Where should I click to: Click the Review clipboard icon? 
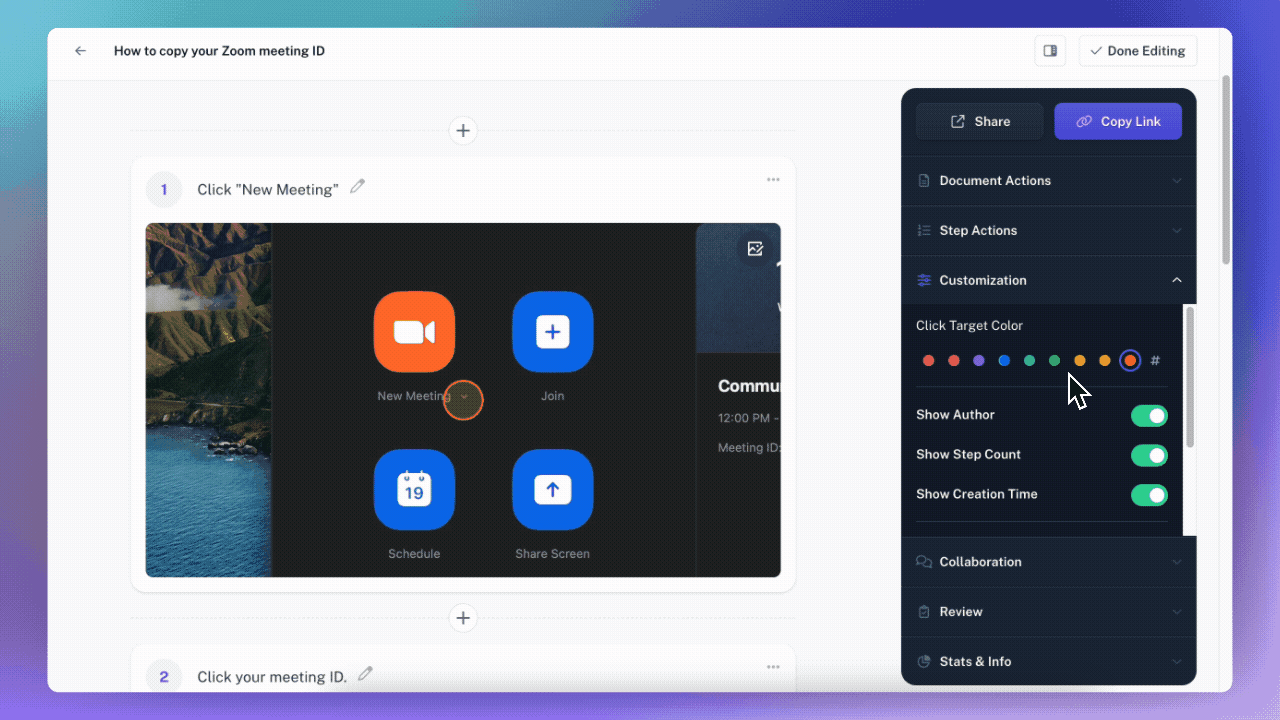(x=924, y=612)
